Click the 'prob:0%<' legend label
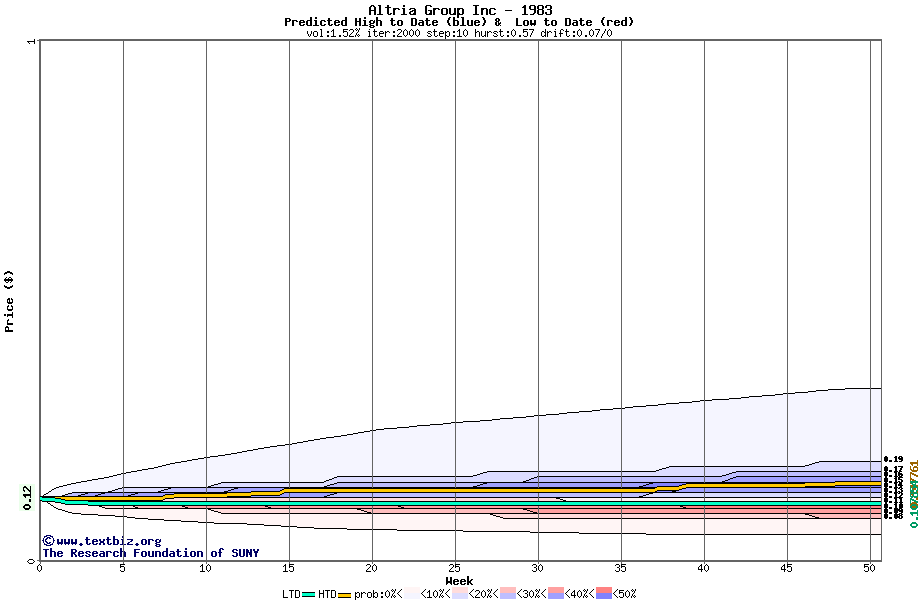920x600 pixels. click(378, 594)
